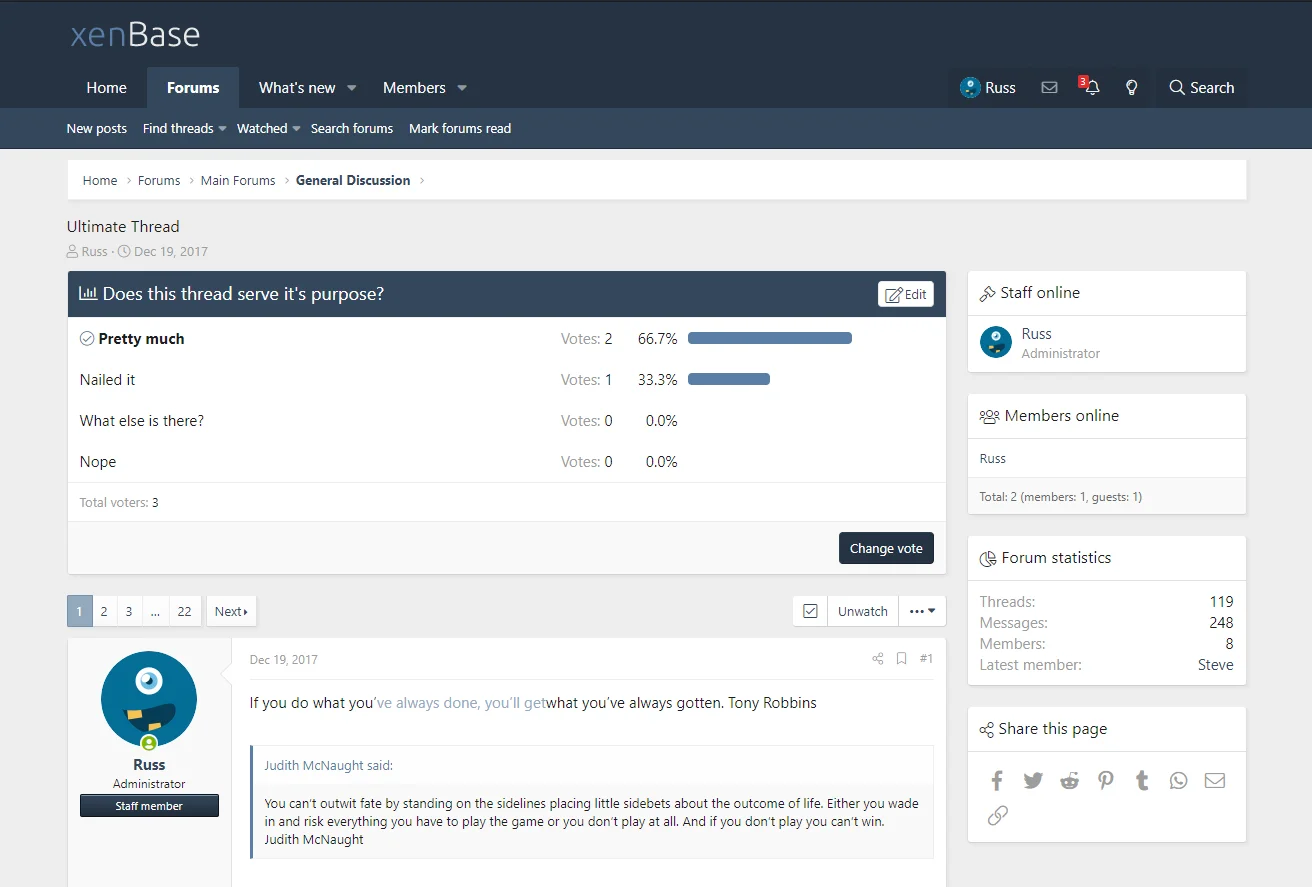Viewport: 1312px width, 887px height.
Task: Open the conversations envelope icon
Action: coord(1049,88)
